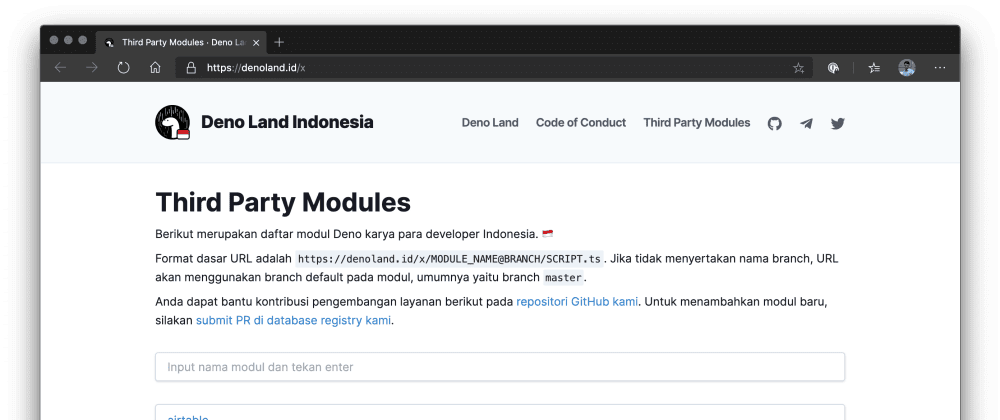Open the Code of Conduct nav link

[x=581, y=122]
